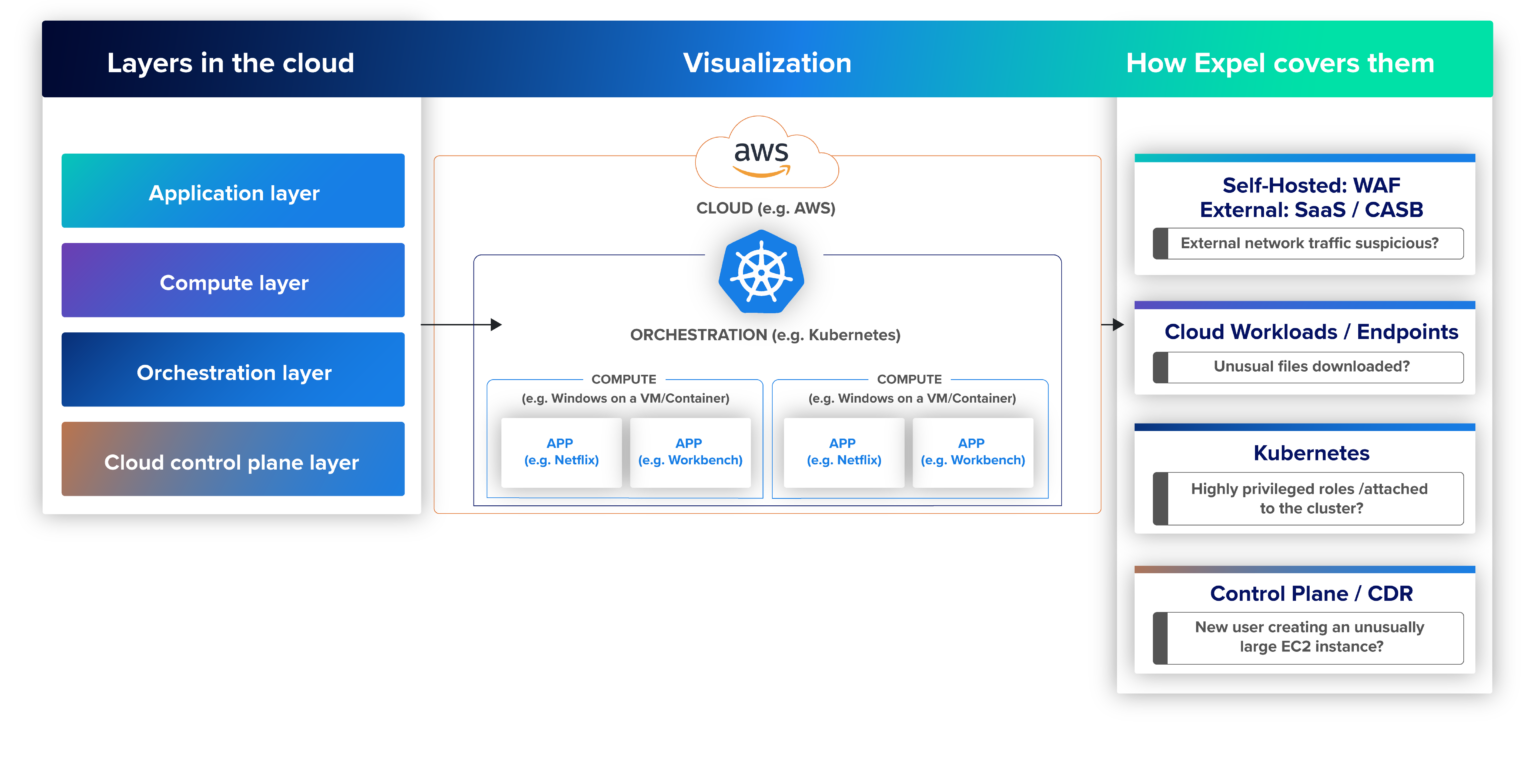Click the APP Netflix box in left compute group

[560, 451]
